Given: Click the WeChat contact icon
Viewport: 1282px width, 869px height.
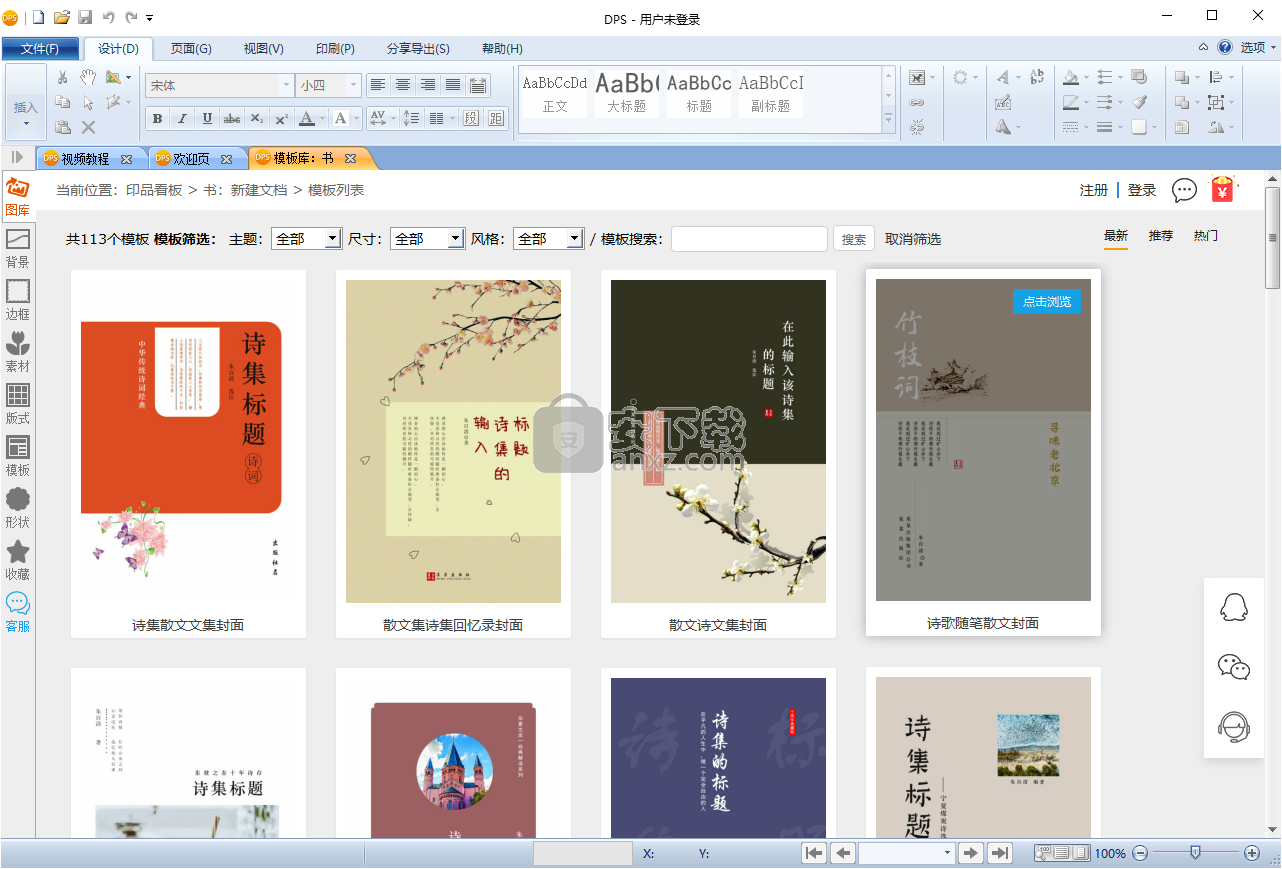Looking at the screenshot, I should click(x=1234, y=667).
